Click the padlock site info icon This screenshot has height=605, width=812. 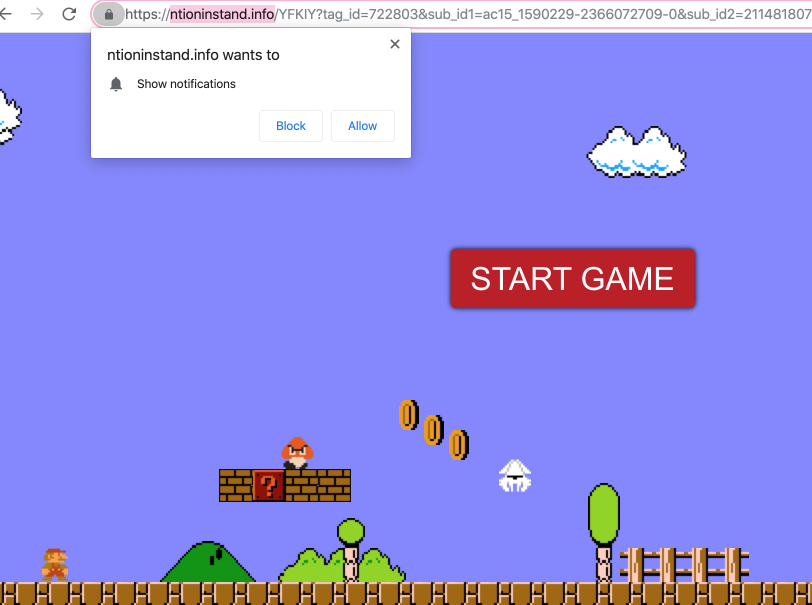[109, 14]
